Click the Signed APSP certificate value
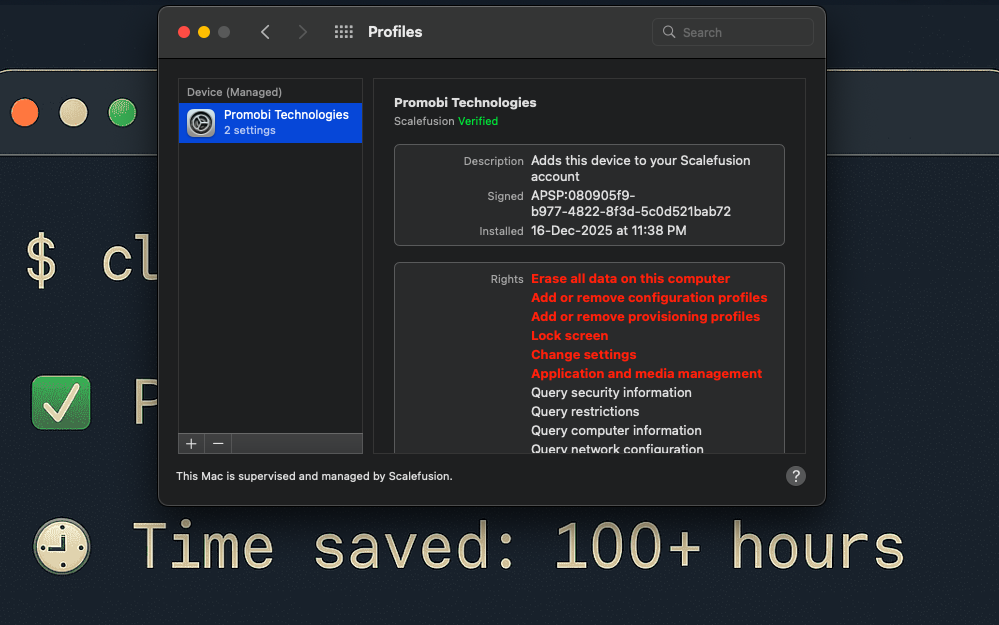The width and height of the screenshot is (999, 625). tap(631, 203)
